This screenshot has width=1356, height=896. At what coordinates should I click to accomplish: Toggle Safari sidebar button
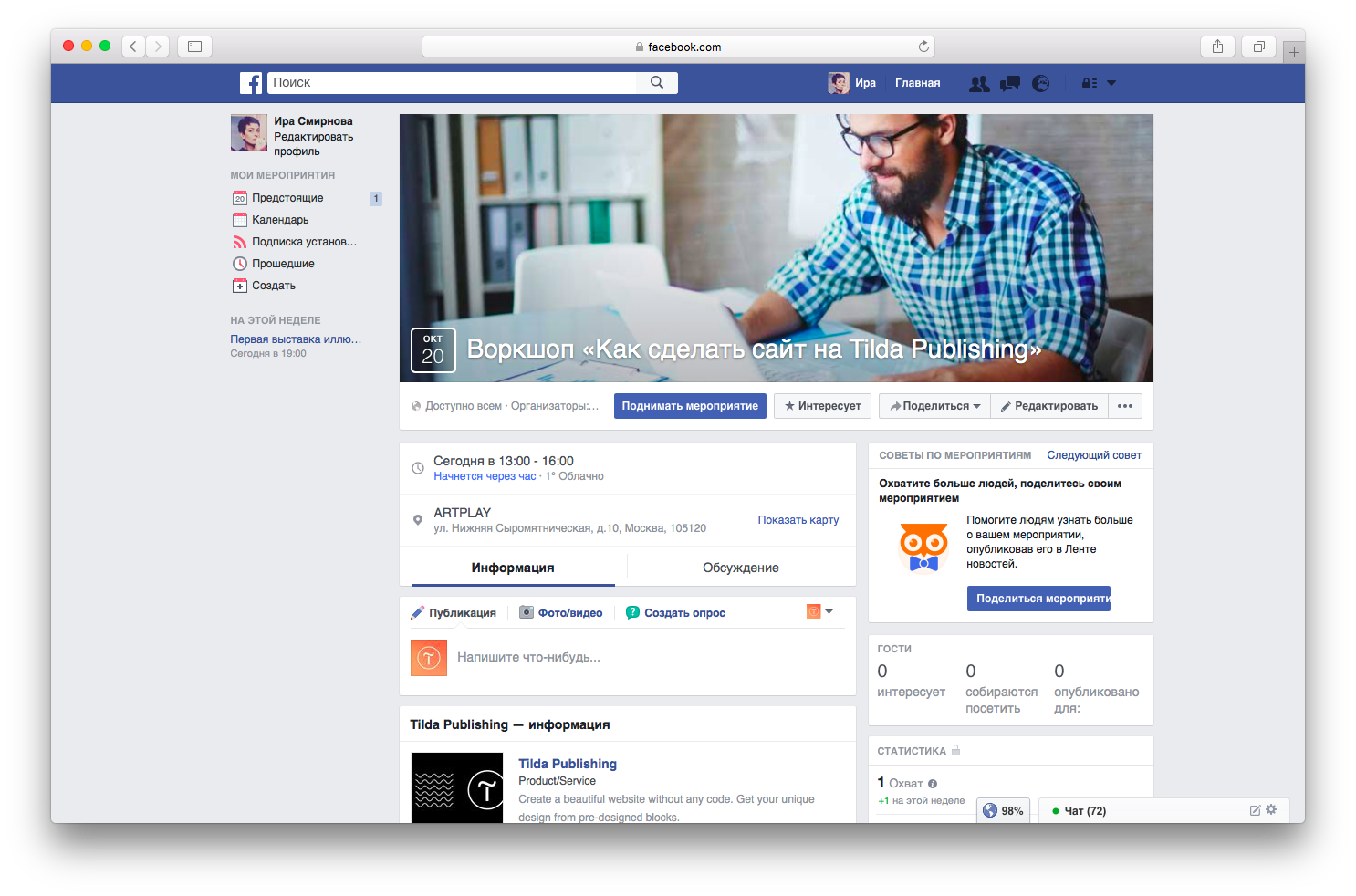click(194, 47)
